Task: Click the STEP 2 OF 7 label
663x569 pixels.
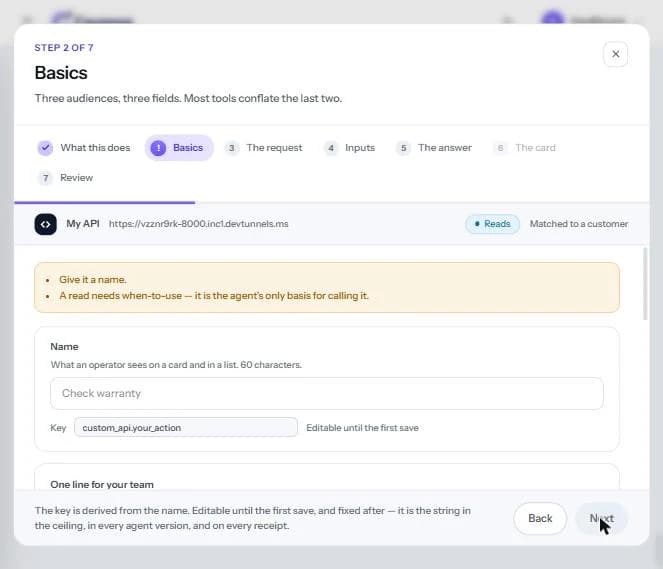Action: click(64, 48)
